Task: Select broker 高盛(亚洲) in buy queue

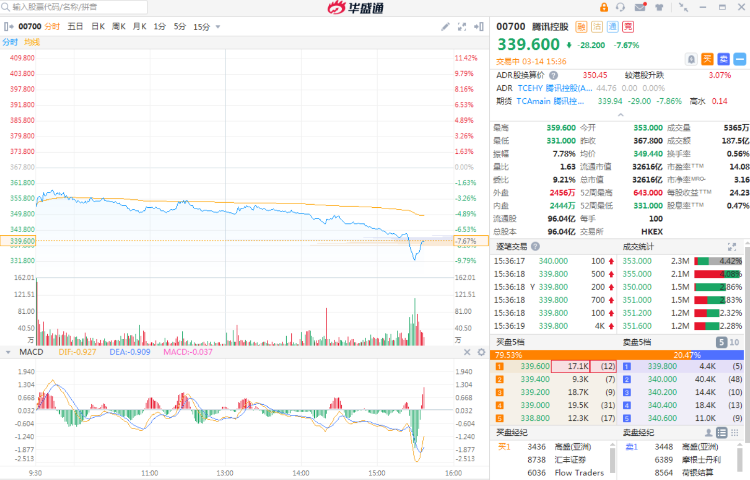Action: pos(573,447)
